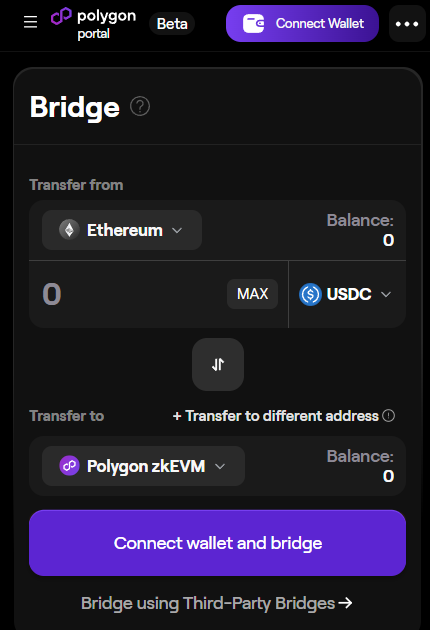Click Transfer to different address link

276,416
